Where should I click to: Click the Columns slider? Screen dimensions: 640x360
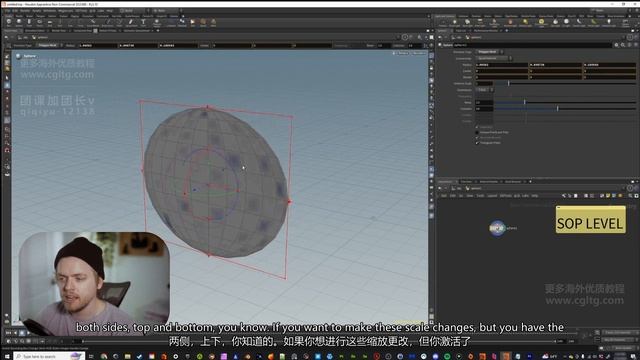[565, 109]
